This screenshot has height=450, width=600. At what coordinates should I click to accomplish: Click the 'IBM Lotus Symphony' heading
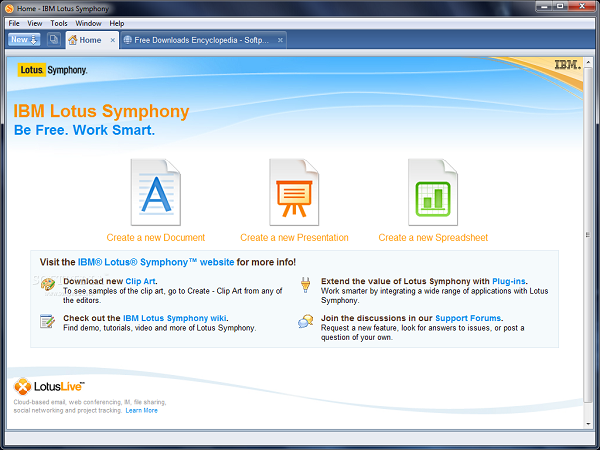(101, 111)
